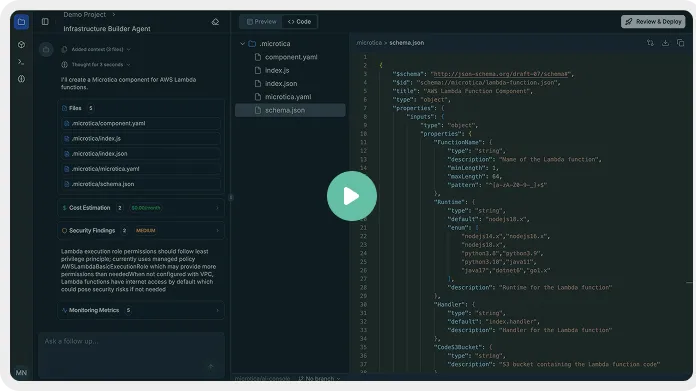
Task: Click the schema.json breadcrumb label
Action: pos(407,43)
